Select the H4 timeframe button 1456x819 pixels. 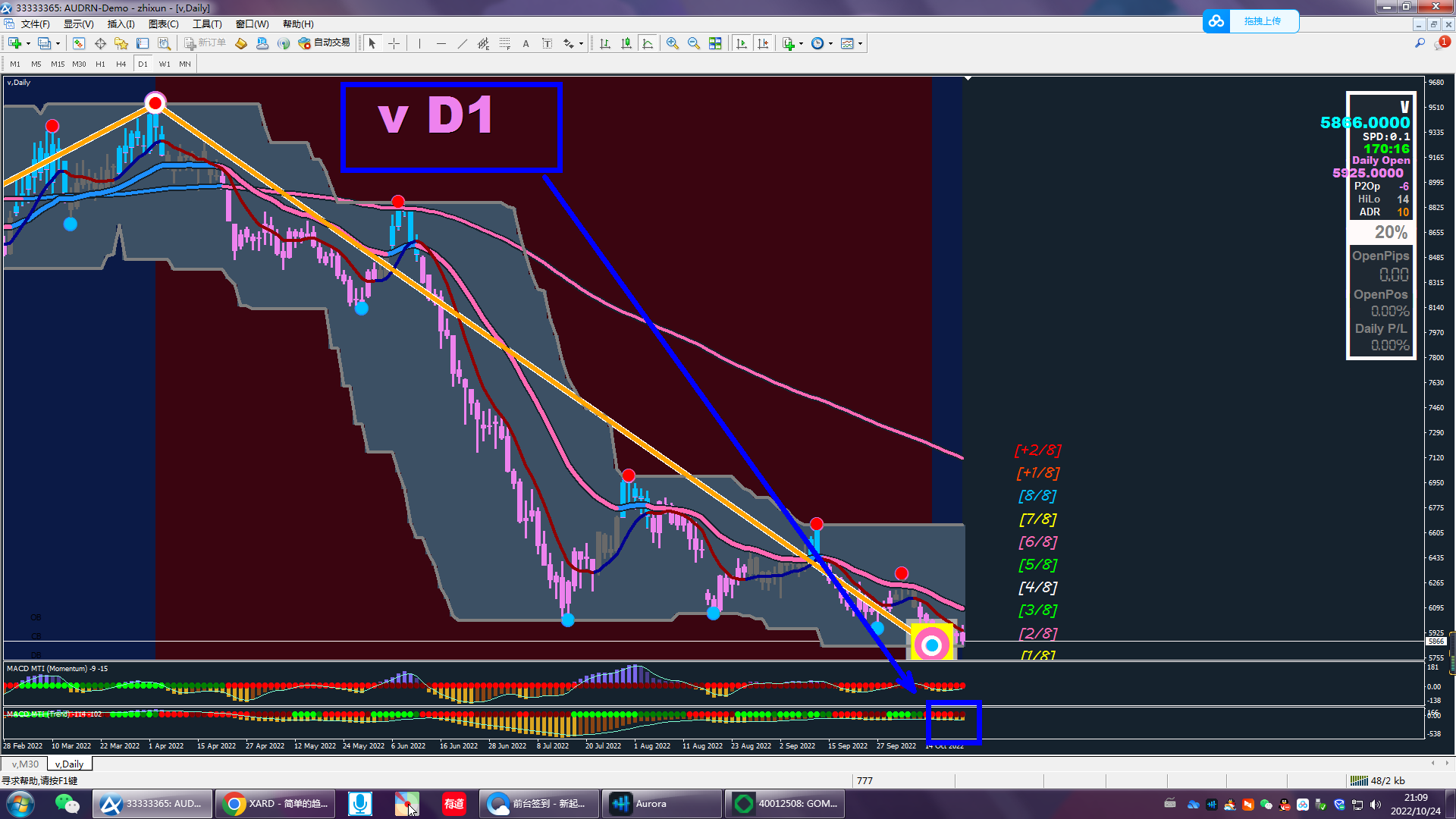tap(121, 64)
